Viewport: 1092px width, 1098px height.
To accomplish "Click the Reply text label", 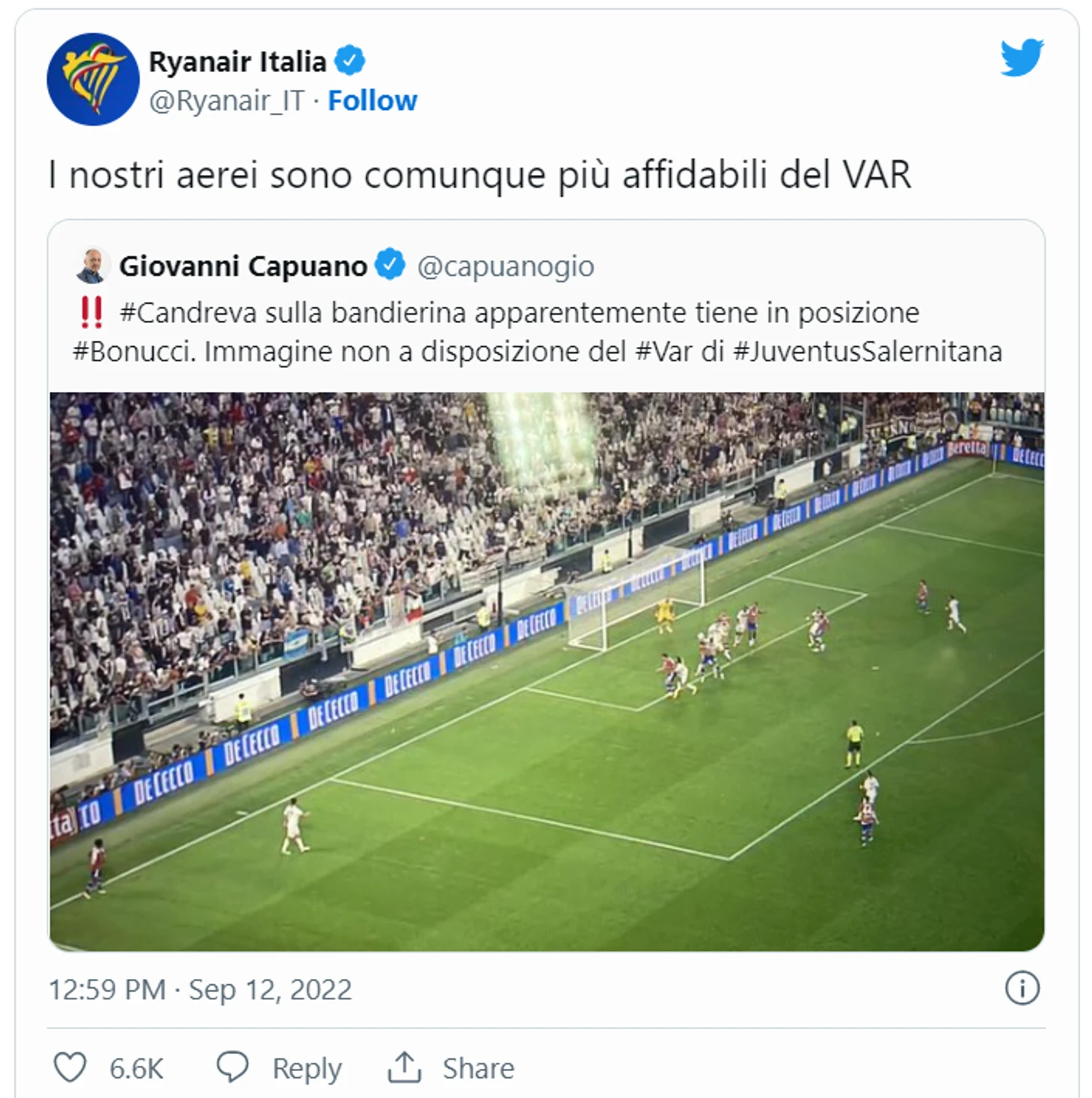I will [x=307, y=1069].
